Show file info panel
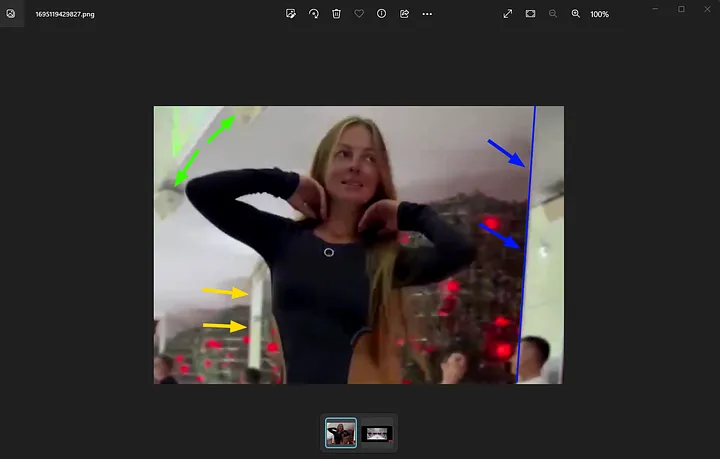The height and width of the screenshot is (459, 720). pos(382,14)
